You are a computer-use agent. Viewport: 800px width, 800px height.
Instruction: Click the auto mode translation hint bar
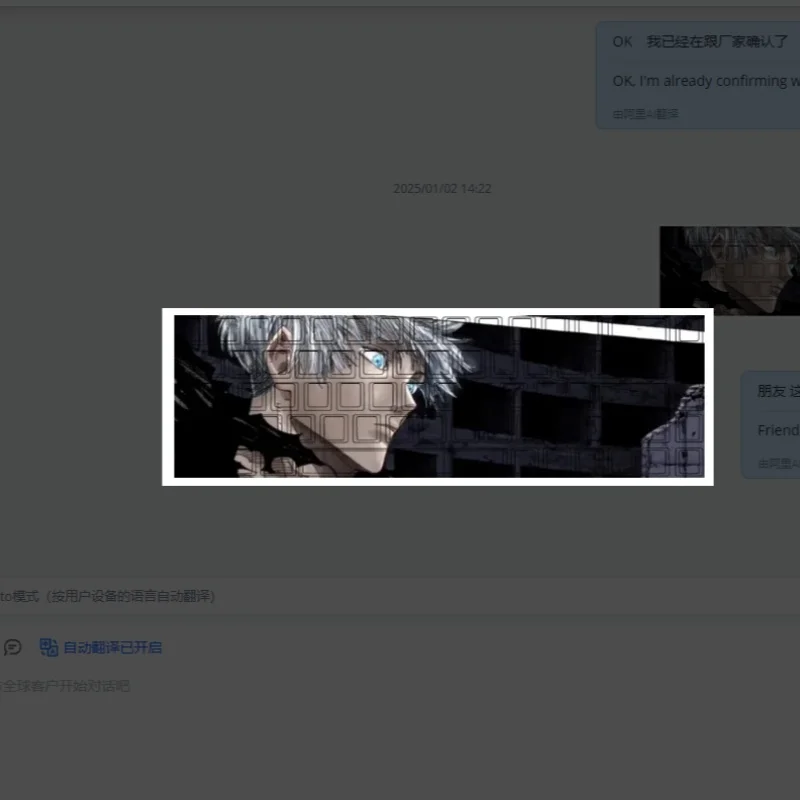coord(400,596)
